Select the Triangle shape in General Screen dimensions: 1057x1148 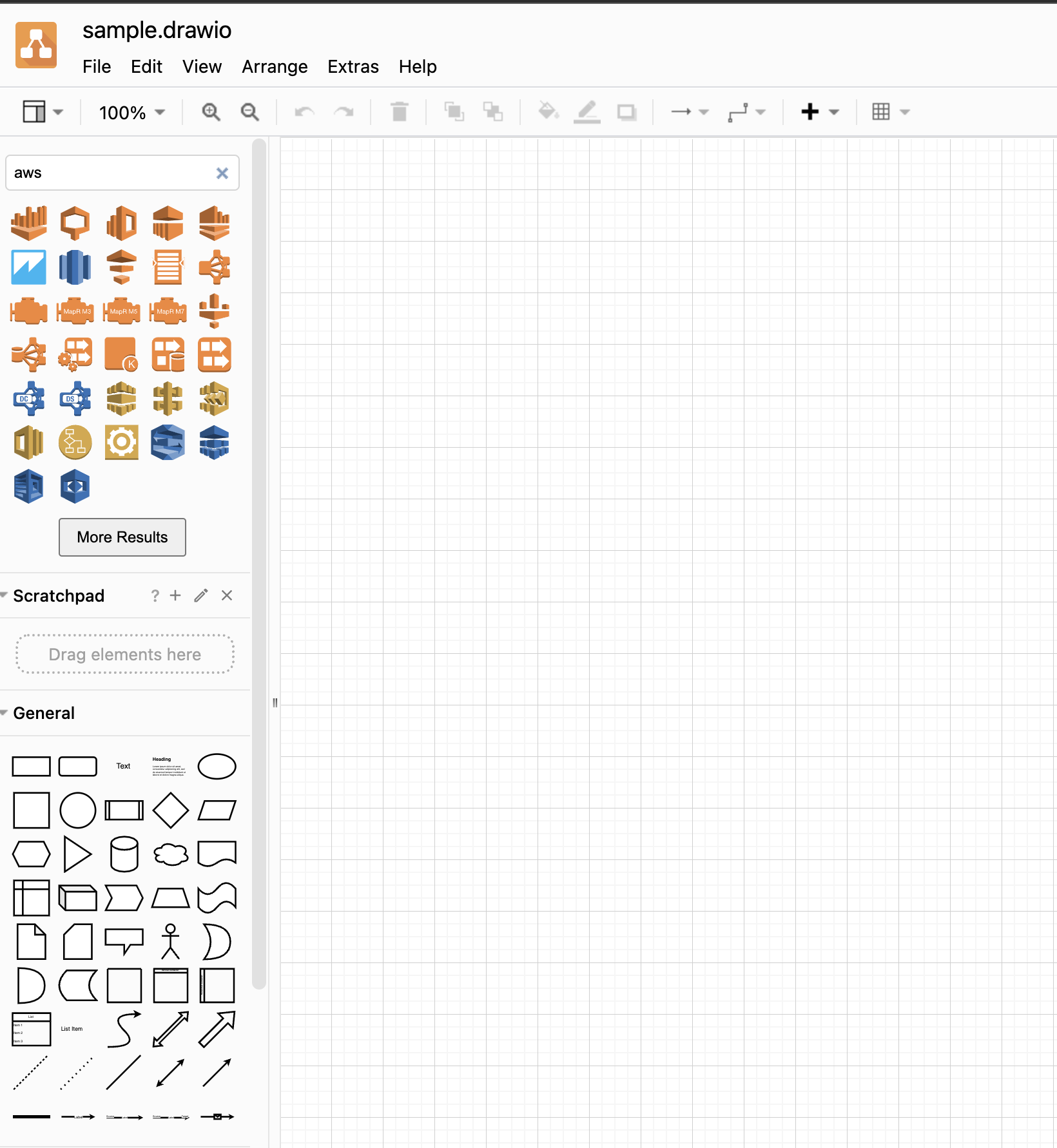pyautogui.click(x=77, y=854)
